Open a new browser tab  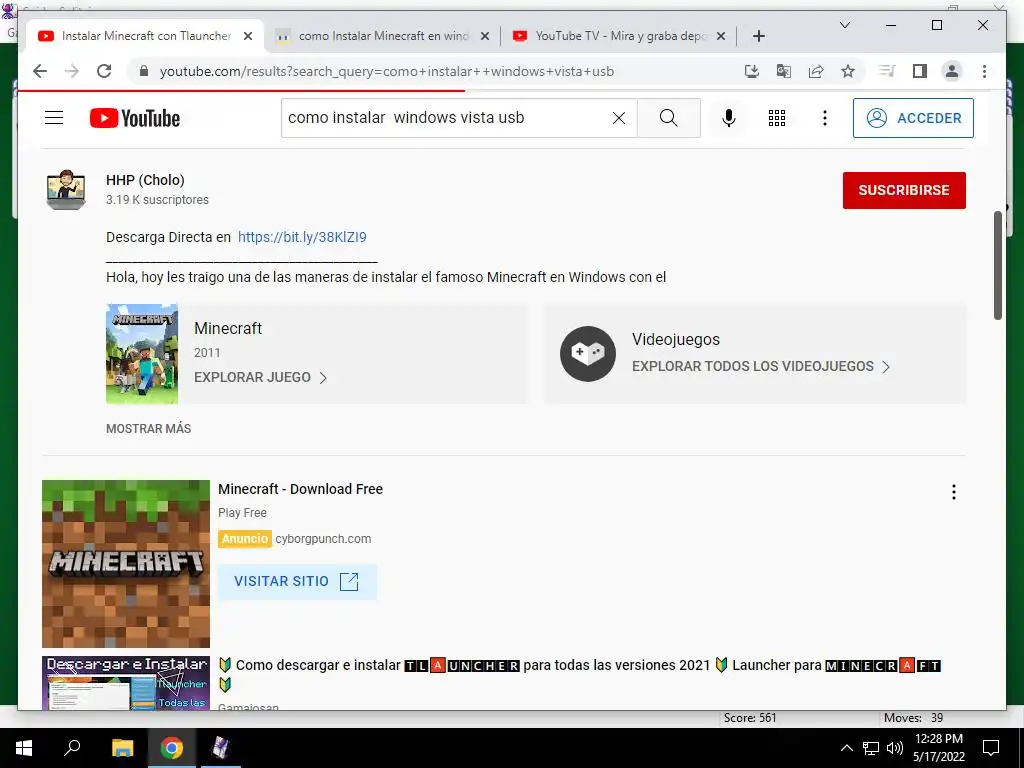pos(758,37)
